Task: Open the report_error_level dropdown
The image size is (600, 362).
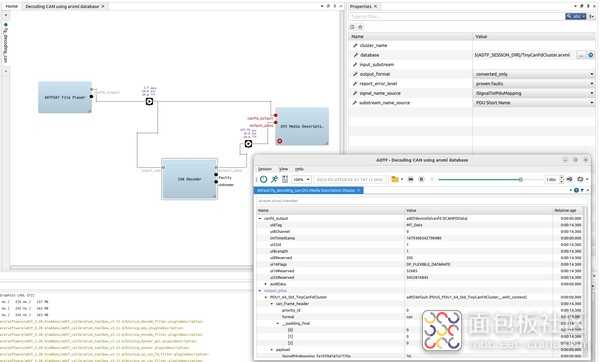Action: [534, 83]
